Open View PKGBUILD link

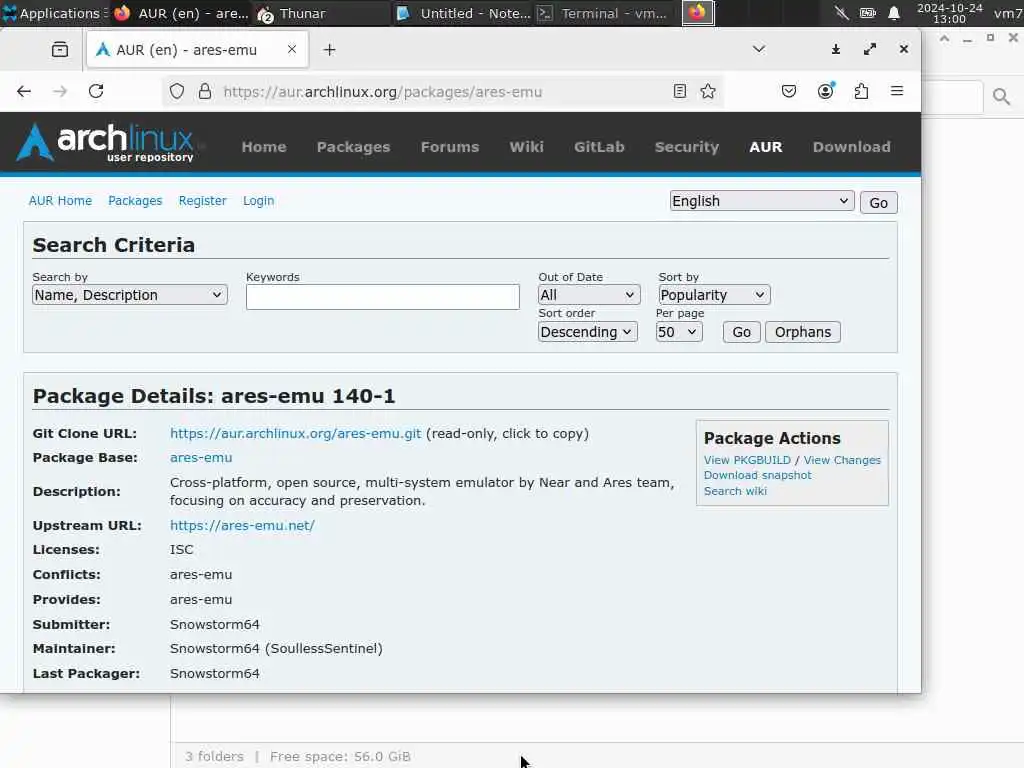click(747, 460)
